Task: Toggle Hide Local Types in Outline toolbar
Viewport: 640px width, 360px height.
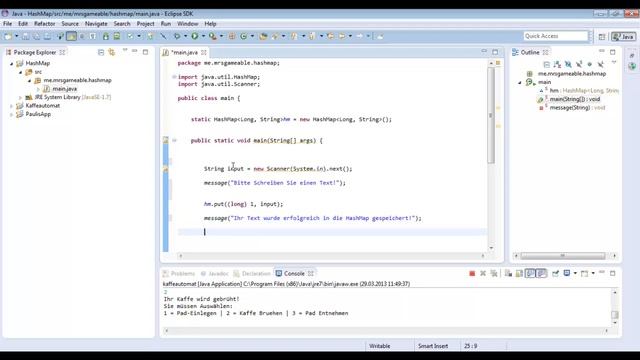Action: (600, 64)
